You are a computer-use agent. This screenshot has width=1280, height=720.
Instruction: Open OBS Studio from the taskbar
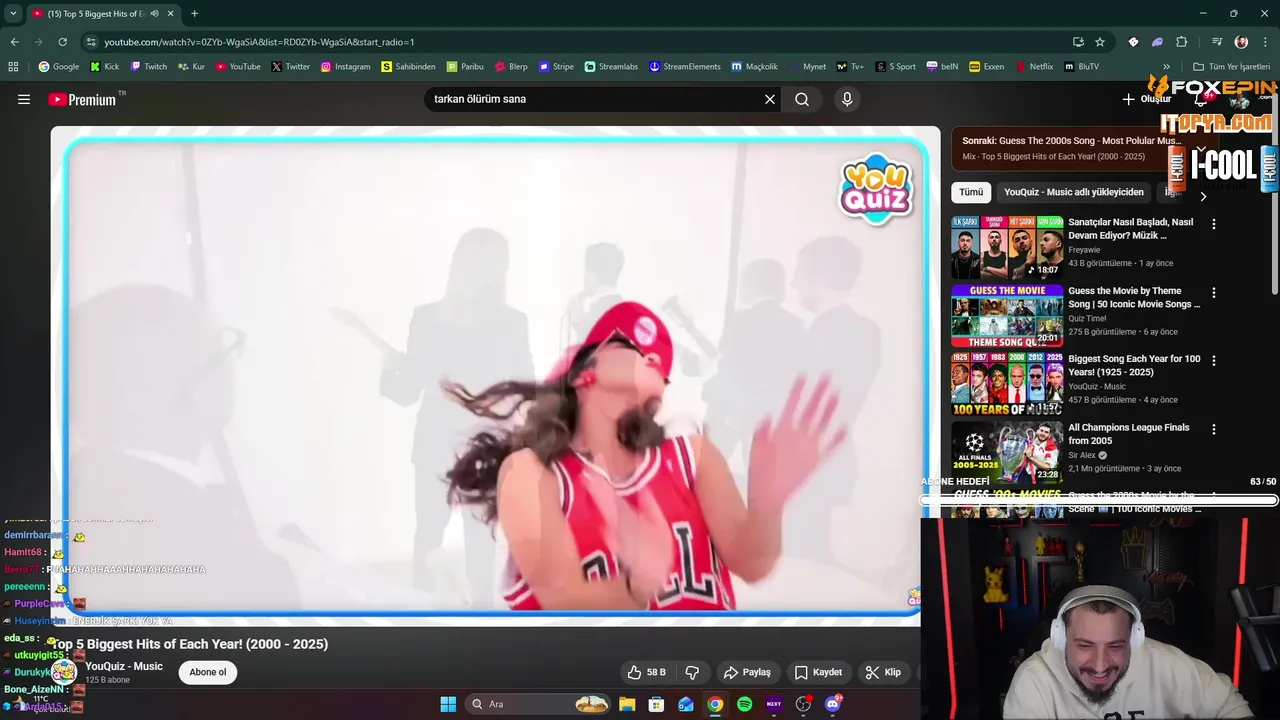tap(803, 704)
